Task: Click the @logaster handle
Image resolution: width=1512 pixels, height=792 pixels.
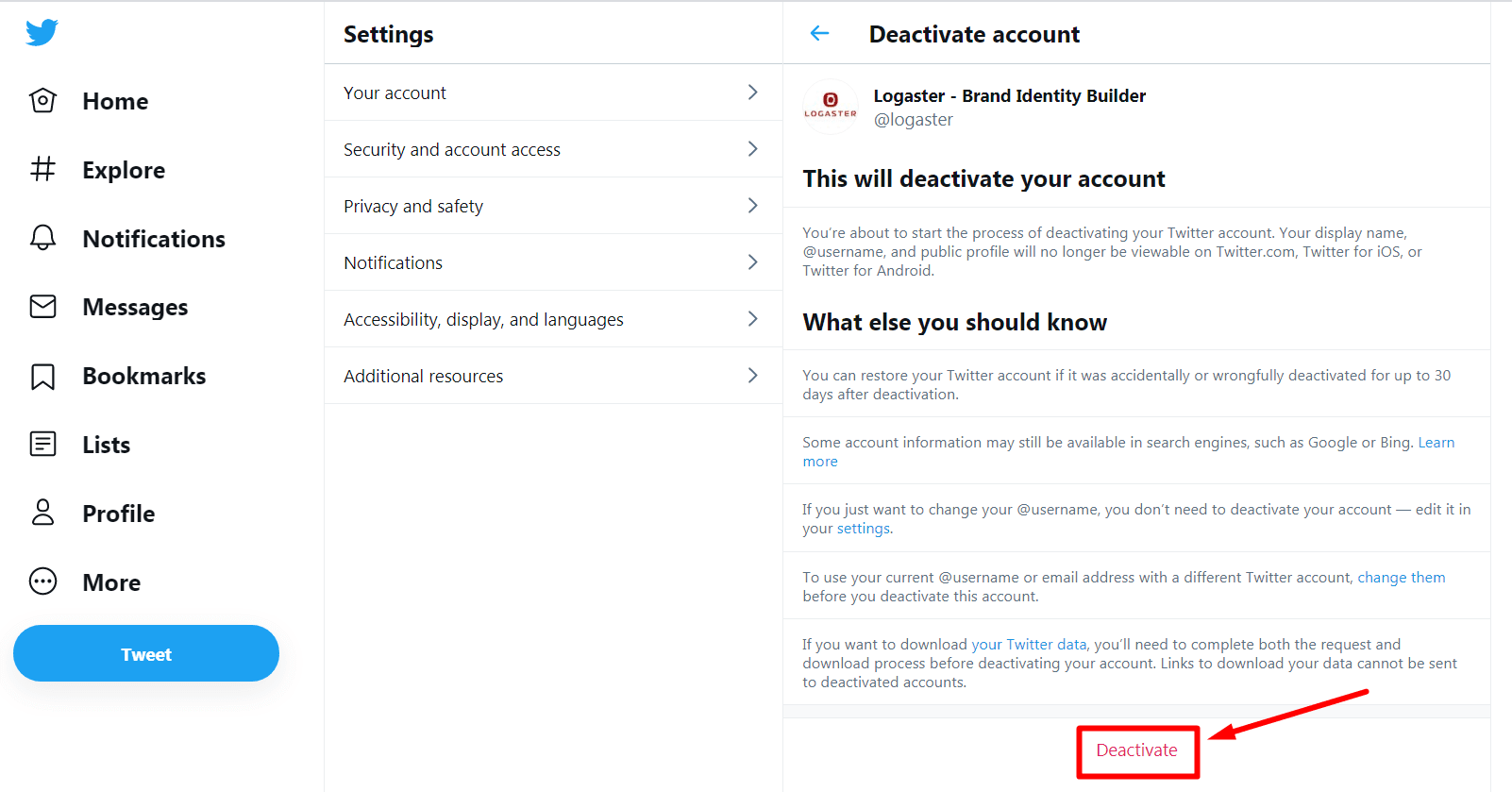Action: [x=914, y=120]
